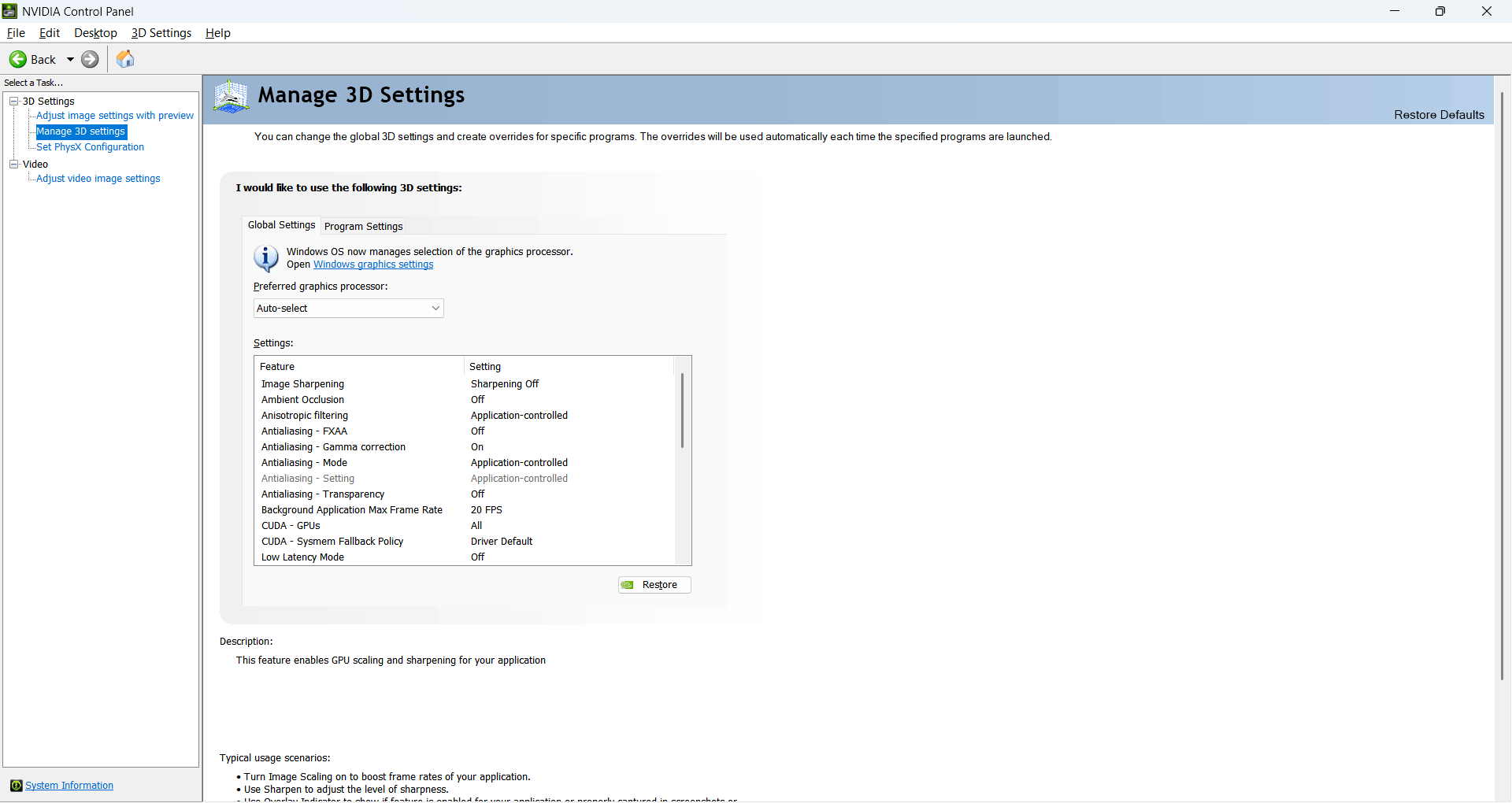Open the 3D Settings menu
Viewport: 1512px width, 803px height.
(x=161, y=33)
